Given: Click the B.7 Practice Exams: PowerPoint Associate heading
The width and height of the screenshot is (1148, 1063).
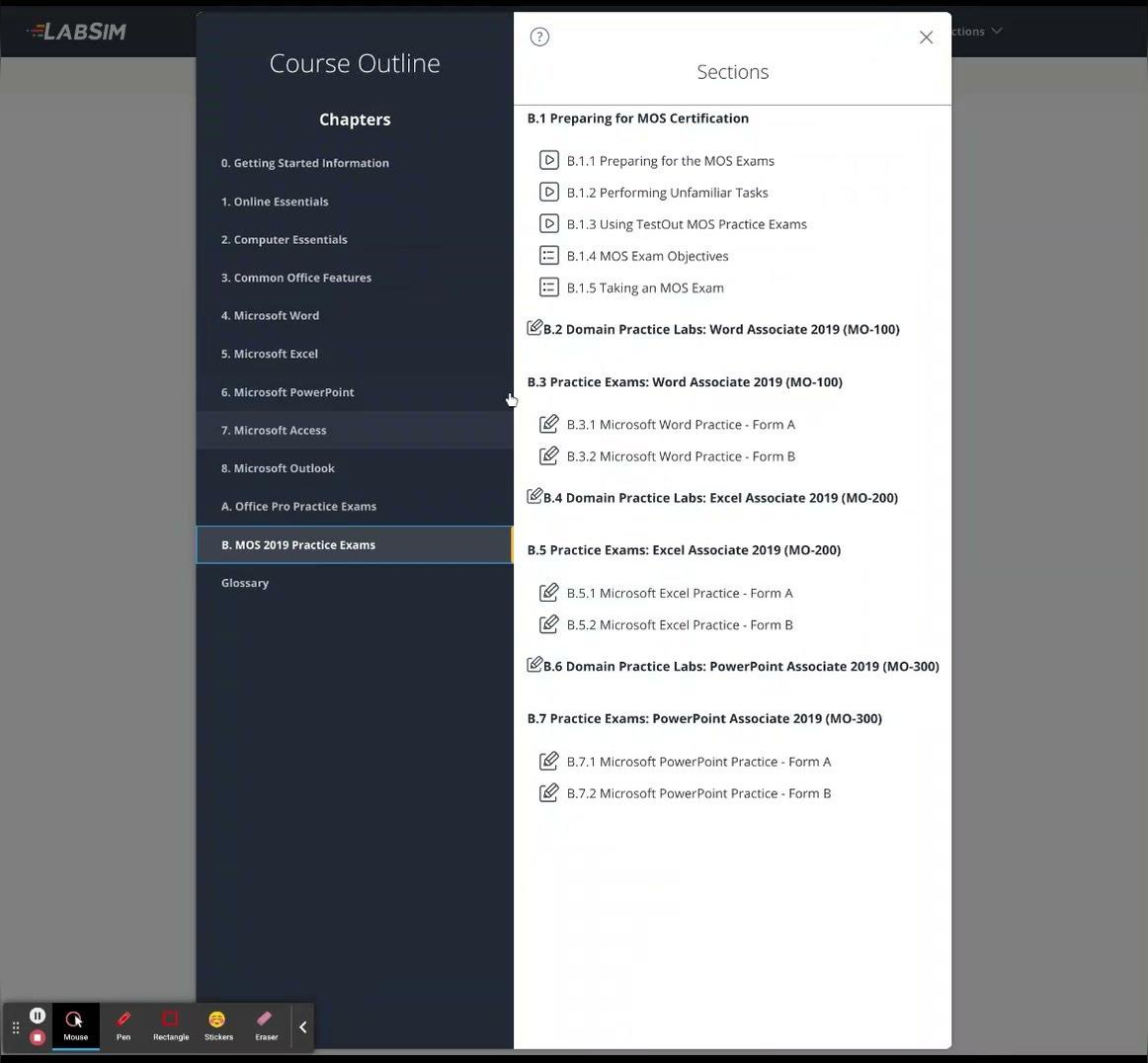Looking at the screenshot, I should 704,718.
